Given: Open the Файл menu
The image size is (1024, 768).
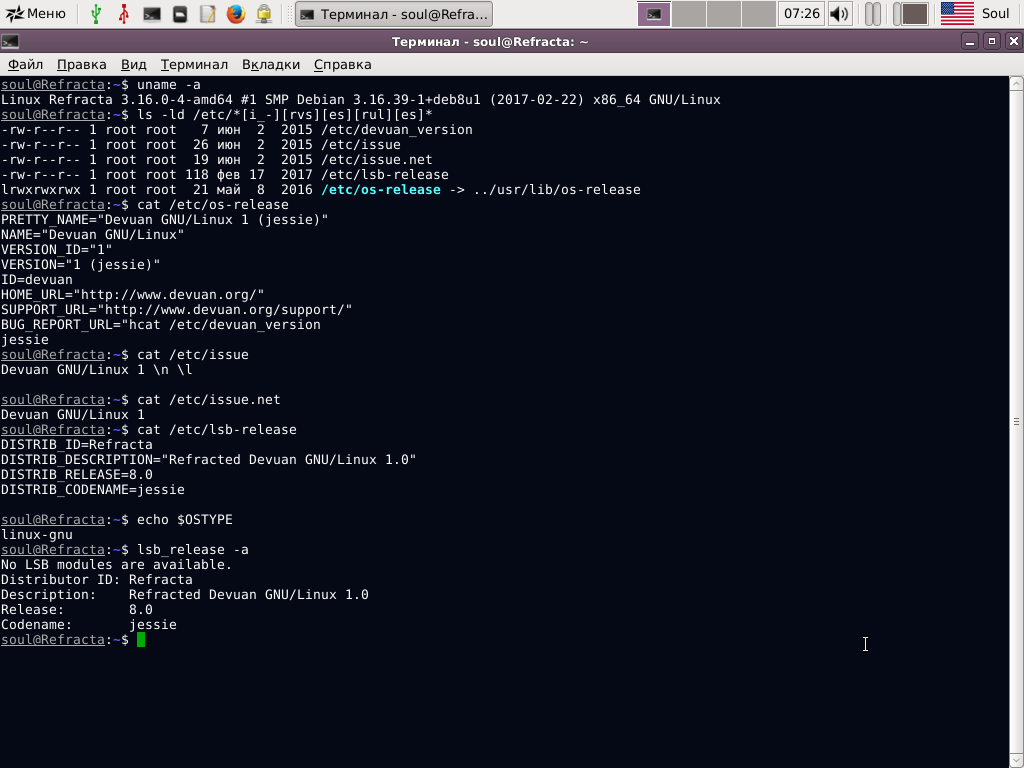Looking at the screenshot, I should click(x=25, y=65).
